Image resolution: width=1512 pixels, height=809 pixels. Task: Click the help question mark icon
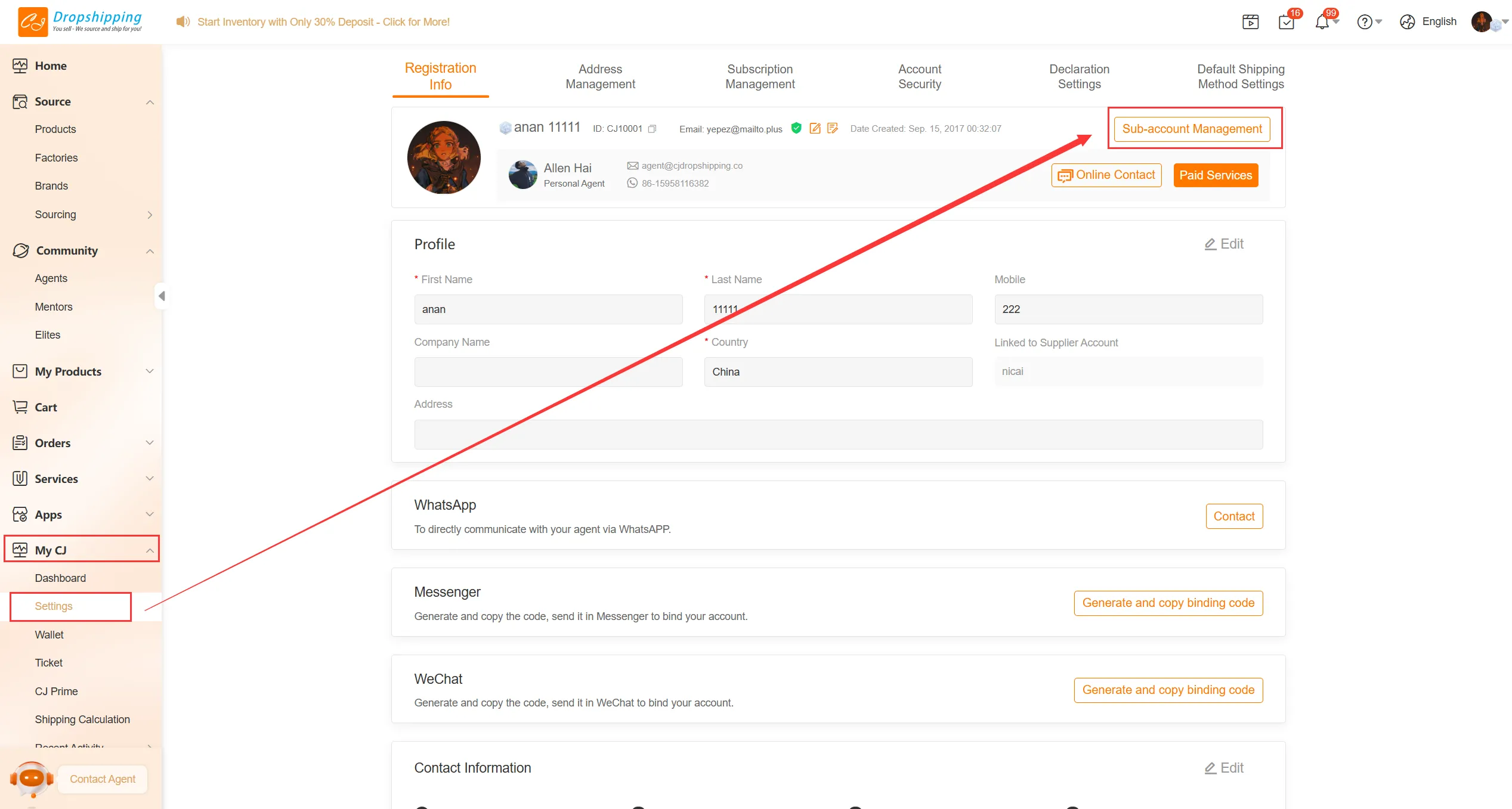coord(1365,22)
